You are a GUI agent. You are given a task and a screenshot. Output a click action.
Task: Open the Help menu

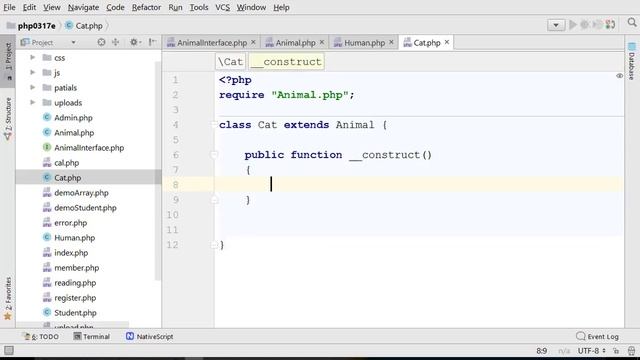pos(281,7)
